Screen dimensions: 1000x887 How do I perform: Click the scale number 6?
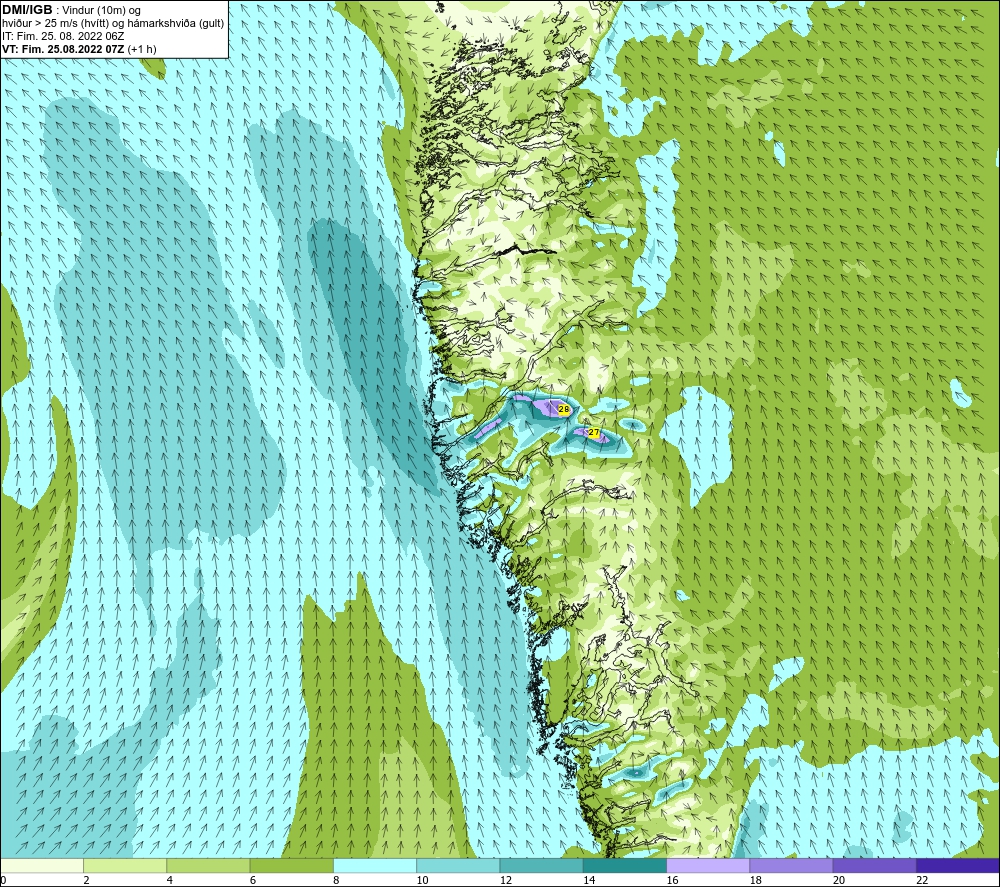pos(253,880)
